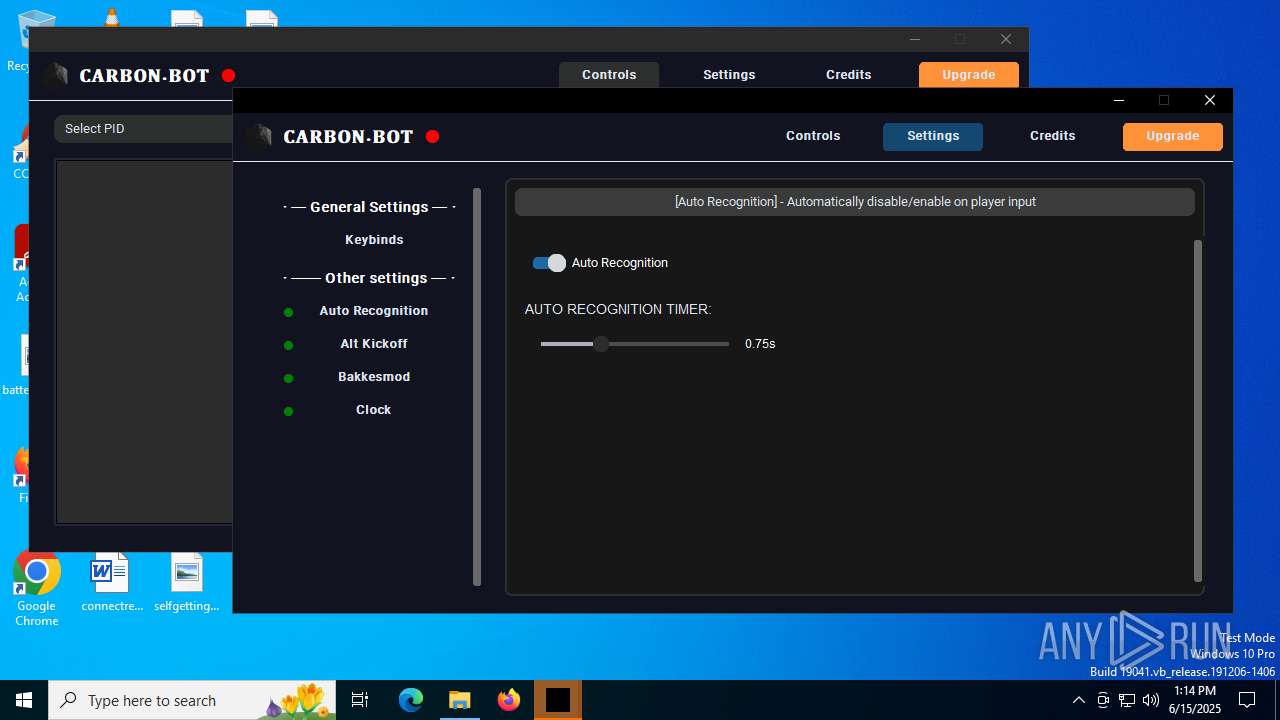
Task: Click the network icon in system tray
Action: (1127, 700)
